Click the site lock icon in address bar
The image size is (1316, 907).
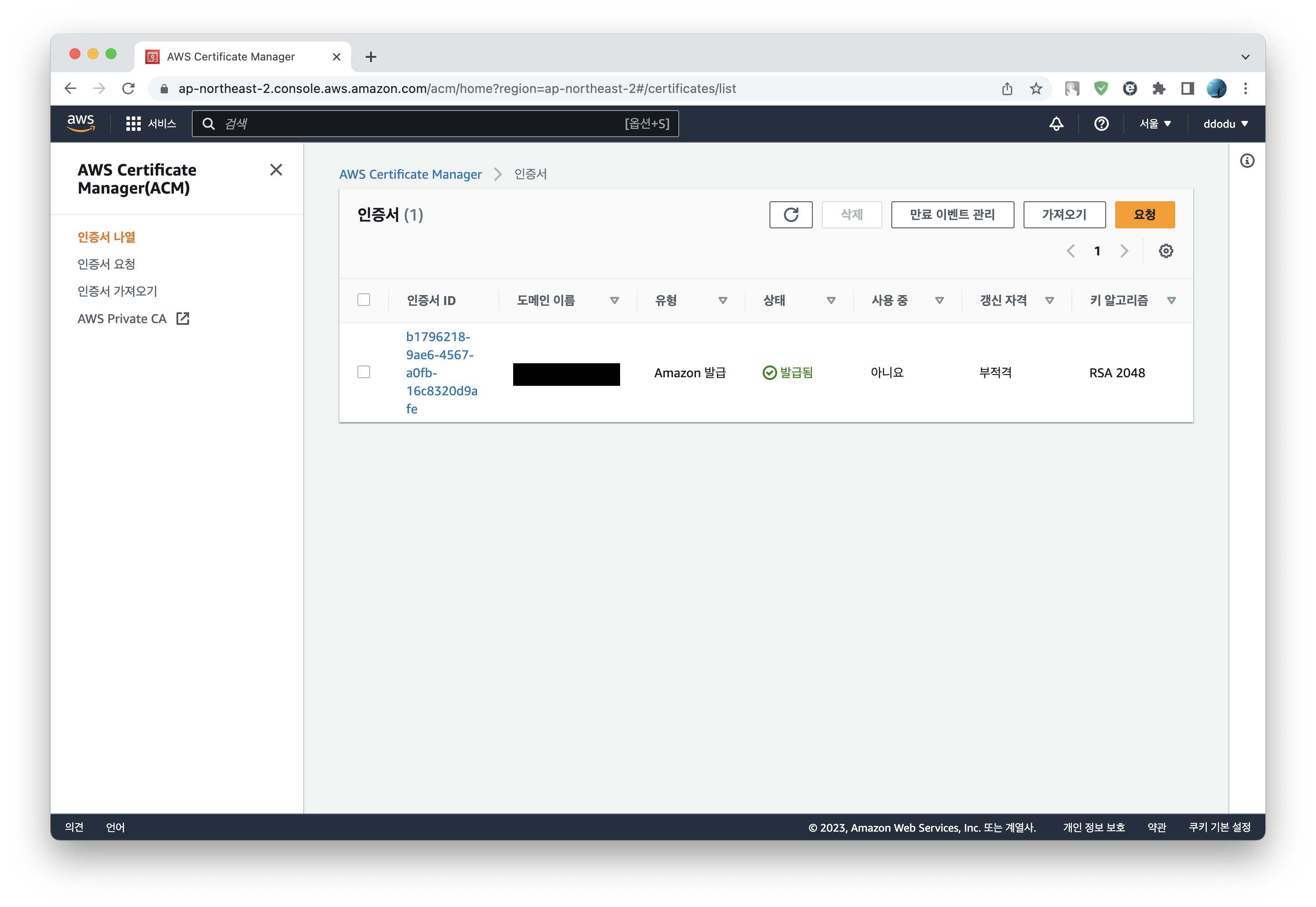(x=164, y=88)
